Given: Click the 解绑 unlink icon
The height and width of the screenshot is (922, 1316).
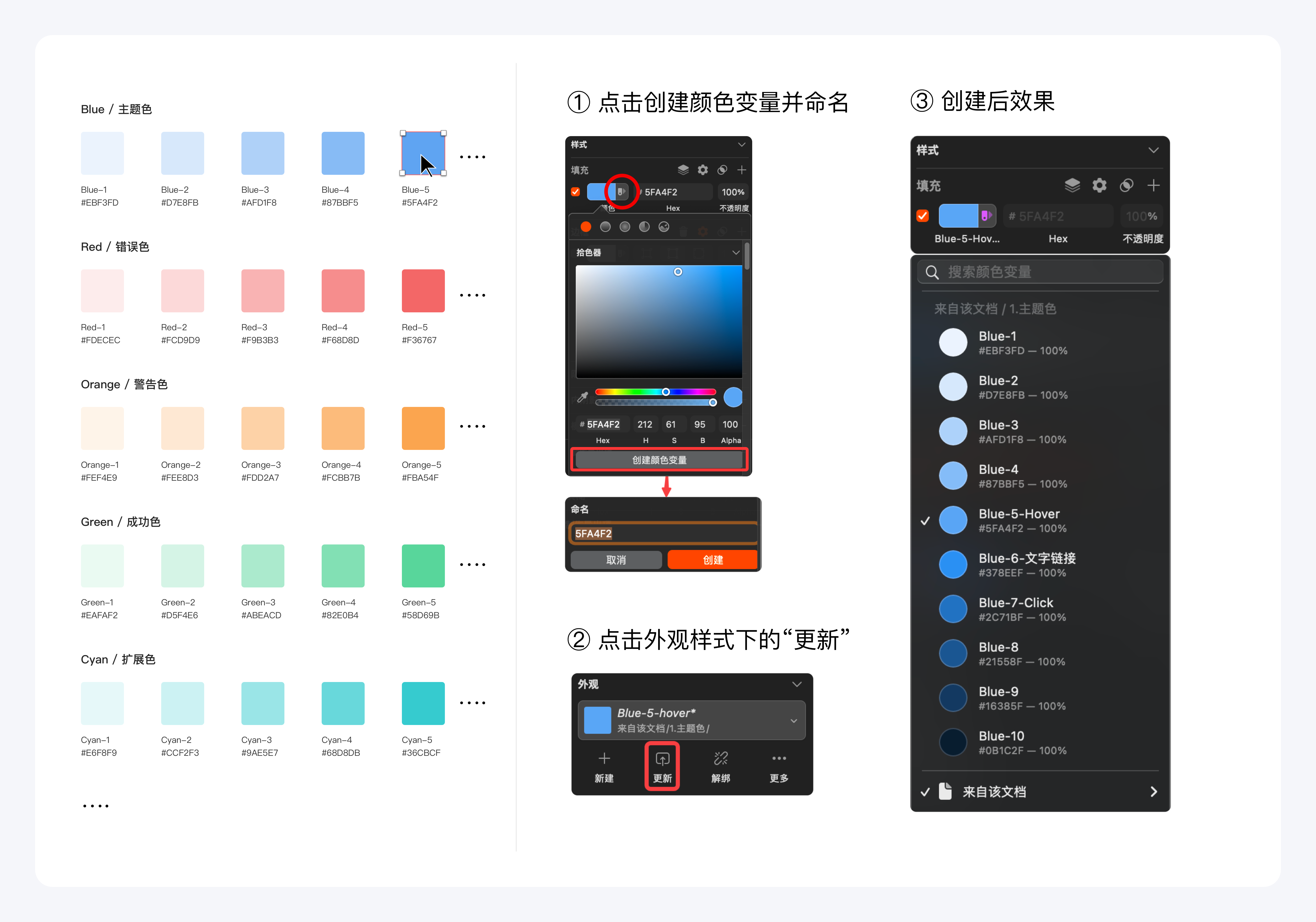Looking at the screenshot, I should tap(720, 759).
